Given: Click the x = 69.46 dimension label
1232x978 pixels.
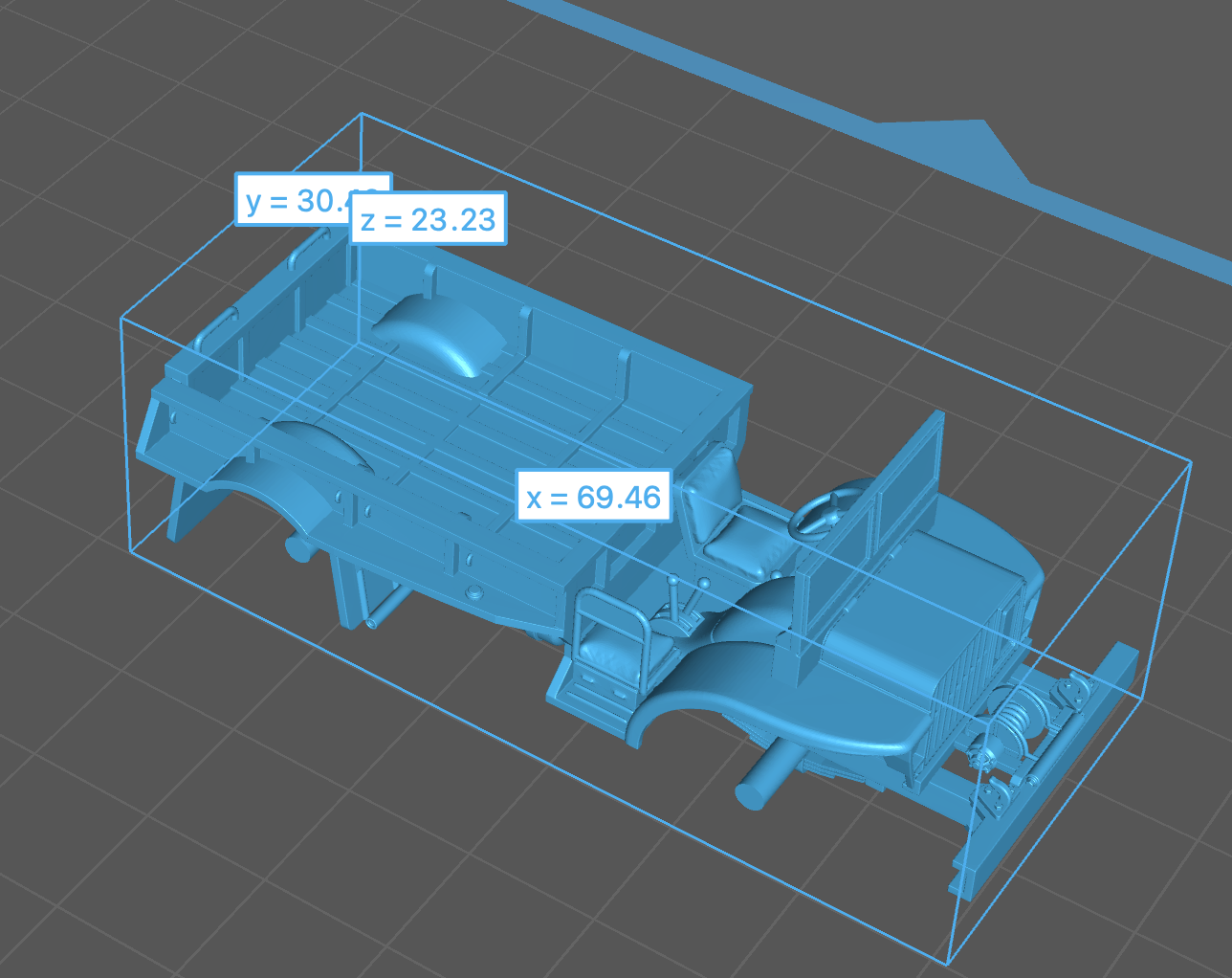Looking at the screenshot, I should click(593, 497).
